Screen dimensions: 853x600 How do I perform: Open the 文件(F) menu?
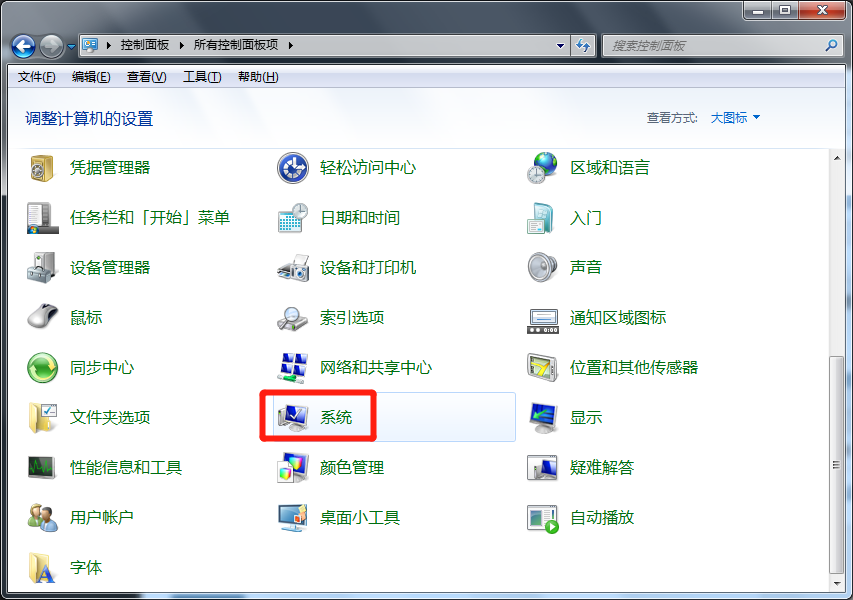tap(36, 77)
